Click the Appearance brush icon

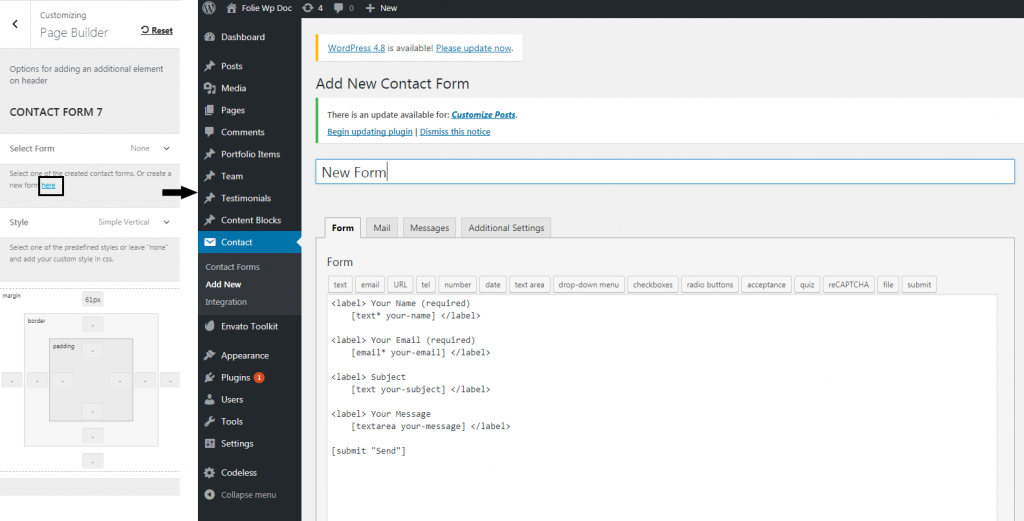[210, 356]
